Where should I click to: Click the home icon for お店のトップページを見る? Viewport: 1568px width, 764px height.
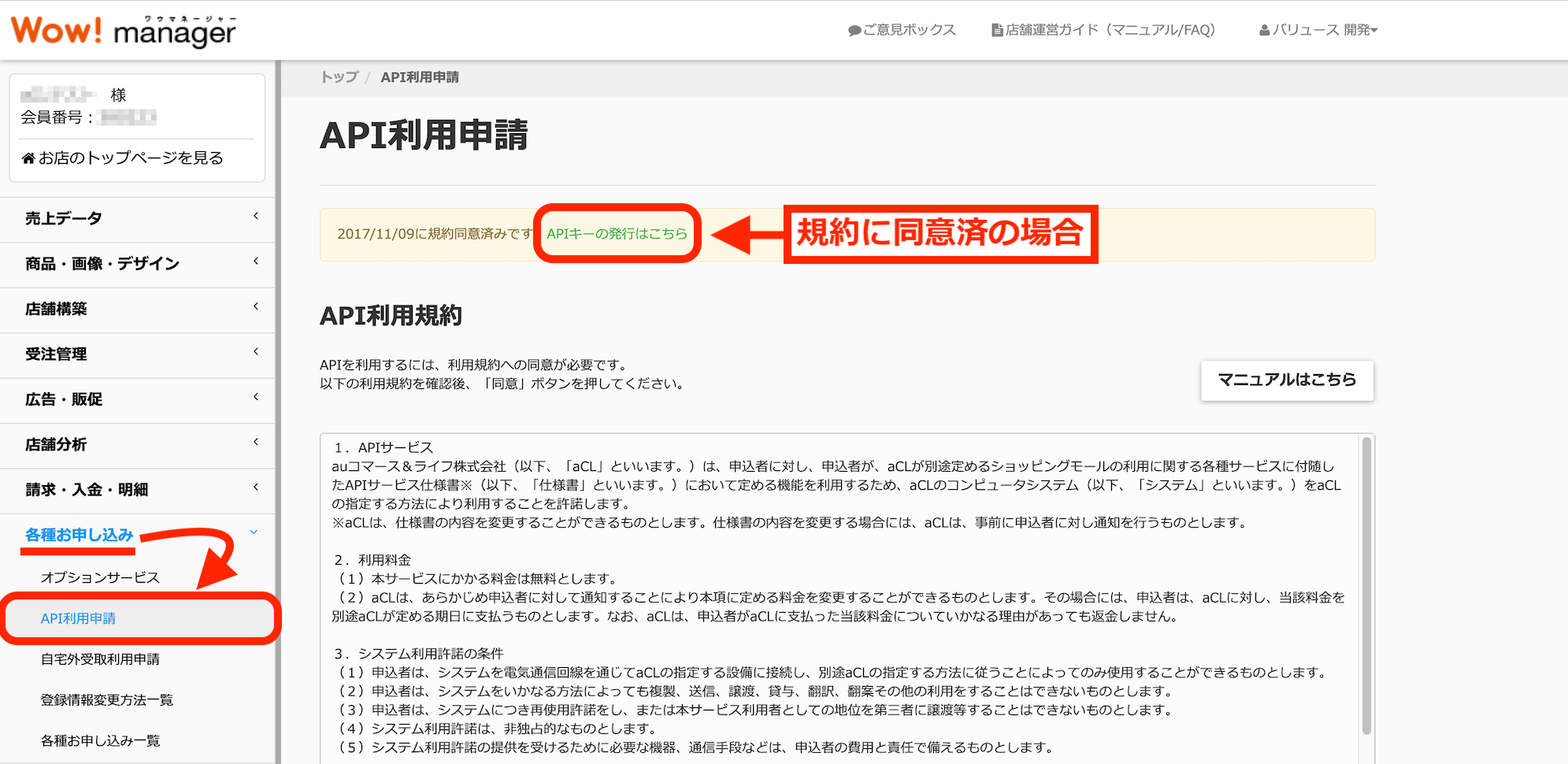(28, 158)
